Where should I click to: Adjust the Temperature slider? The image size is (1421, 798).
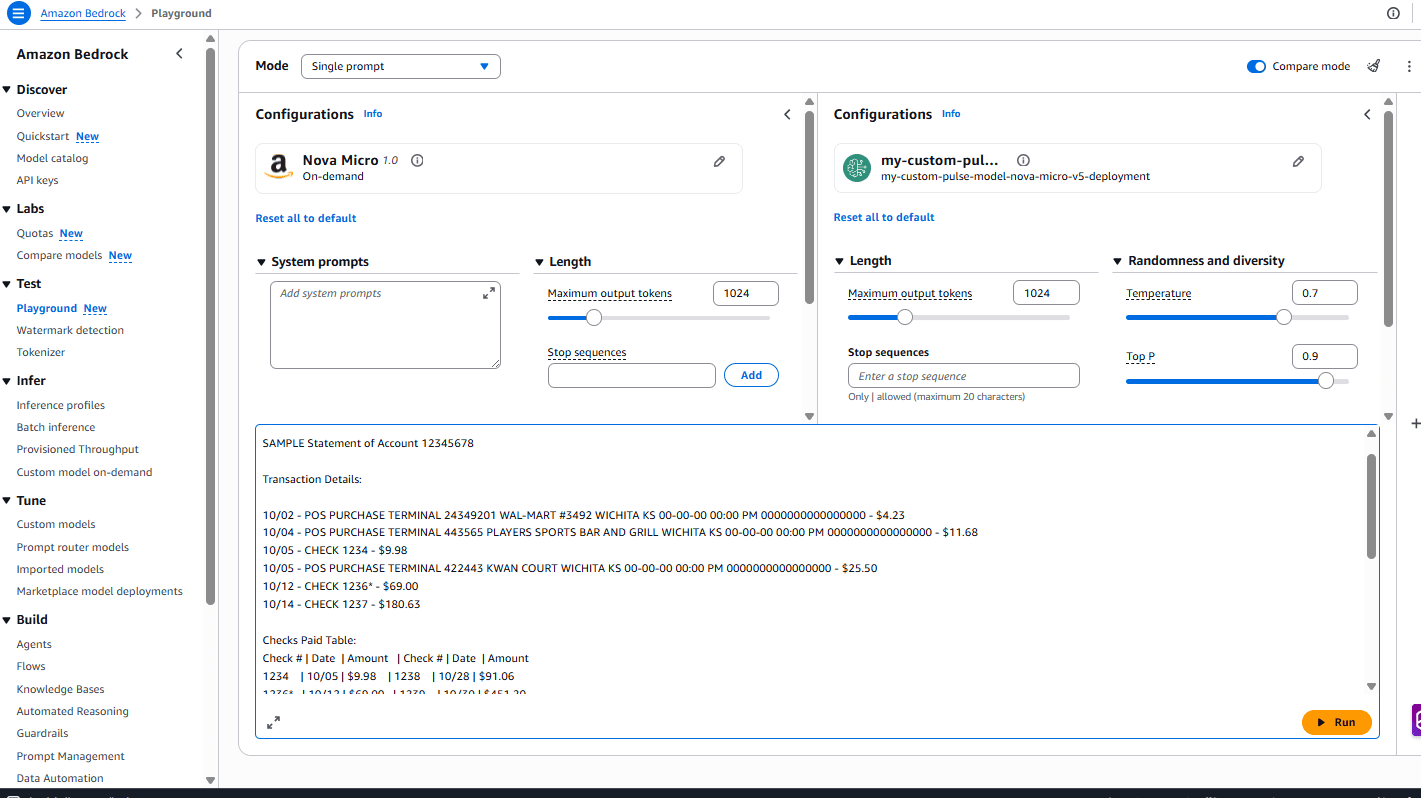click(1284, 317)
